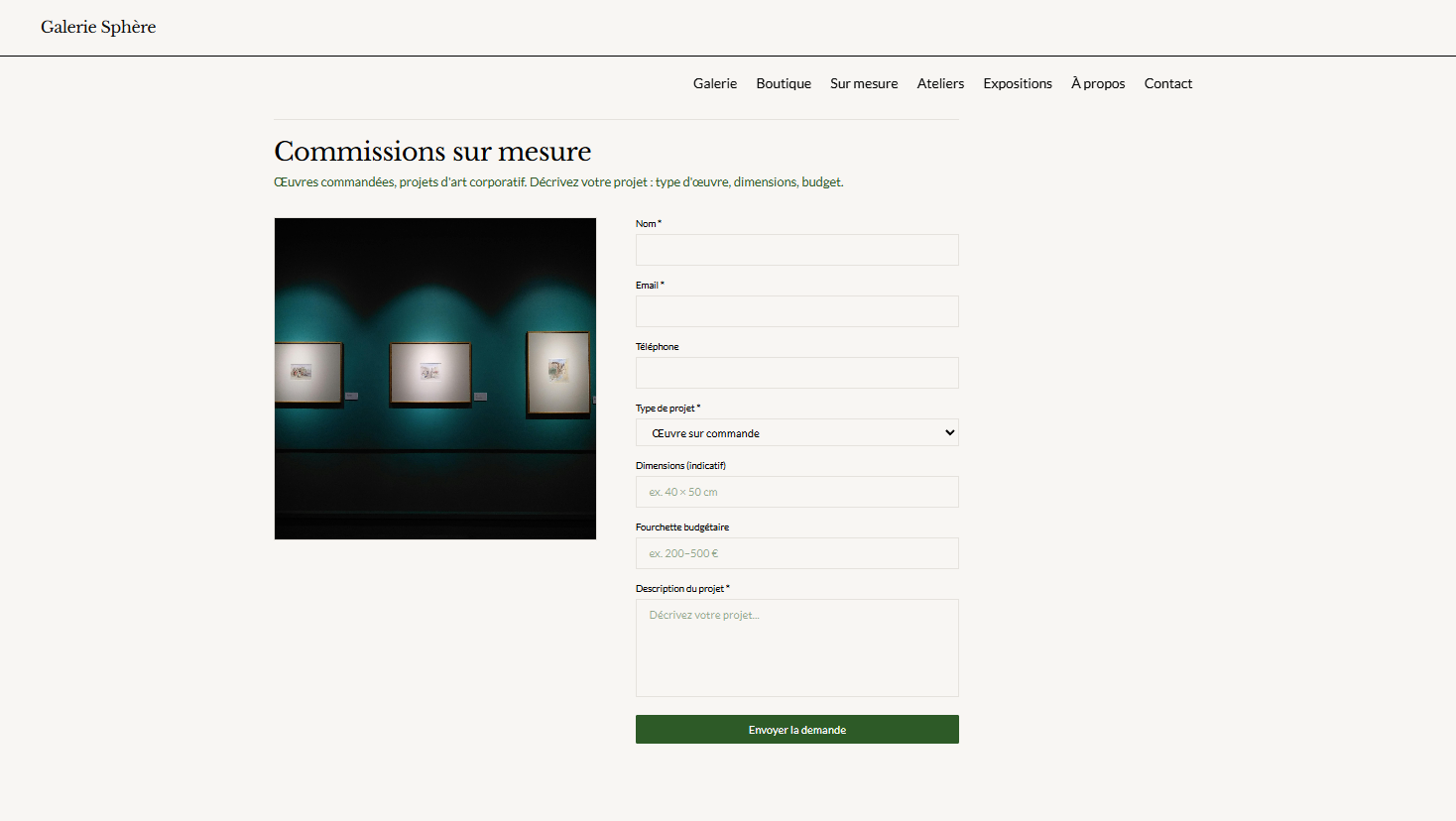Click into the Email field
Image resolution: width=1456 pixels, height=821 pixels.
(796, 311)
